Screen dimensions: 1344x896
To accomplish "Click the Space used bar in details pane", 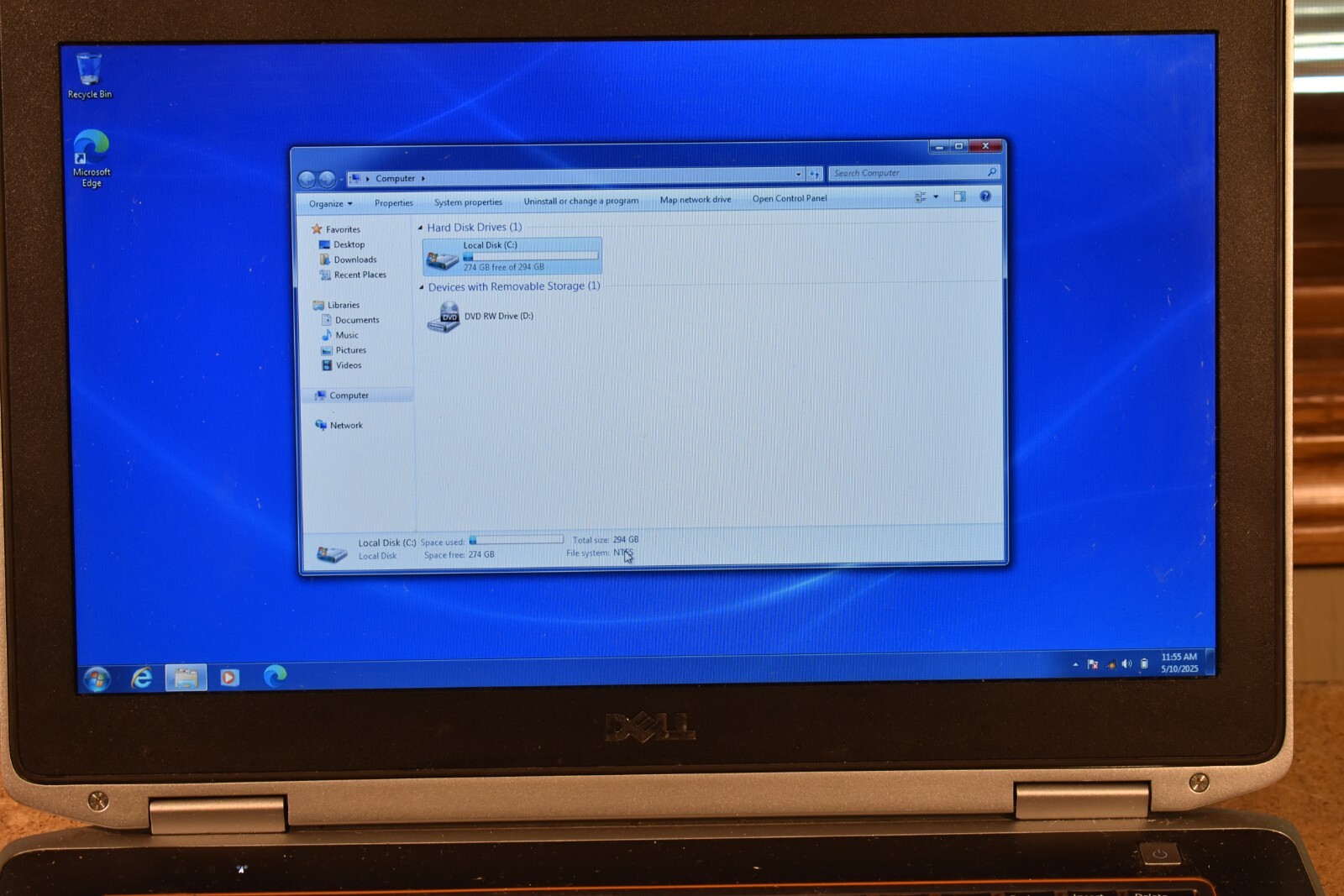I will pos(516,540).
